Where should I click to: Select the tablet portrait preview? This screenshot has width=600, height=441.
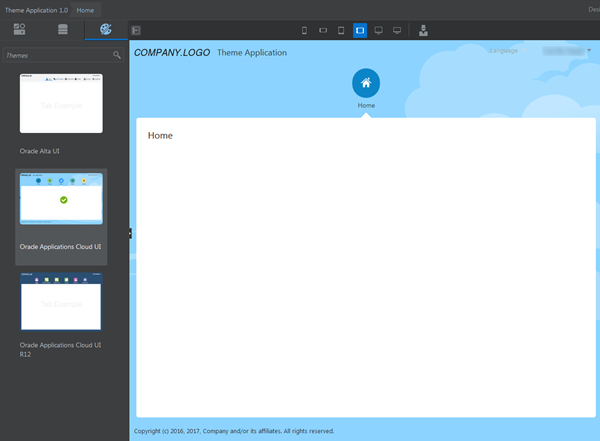341,30
